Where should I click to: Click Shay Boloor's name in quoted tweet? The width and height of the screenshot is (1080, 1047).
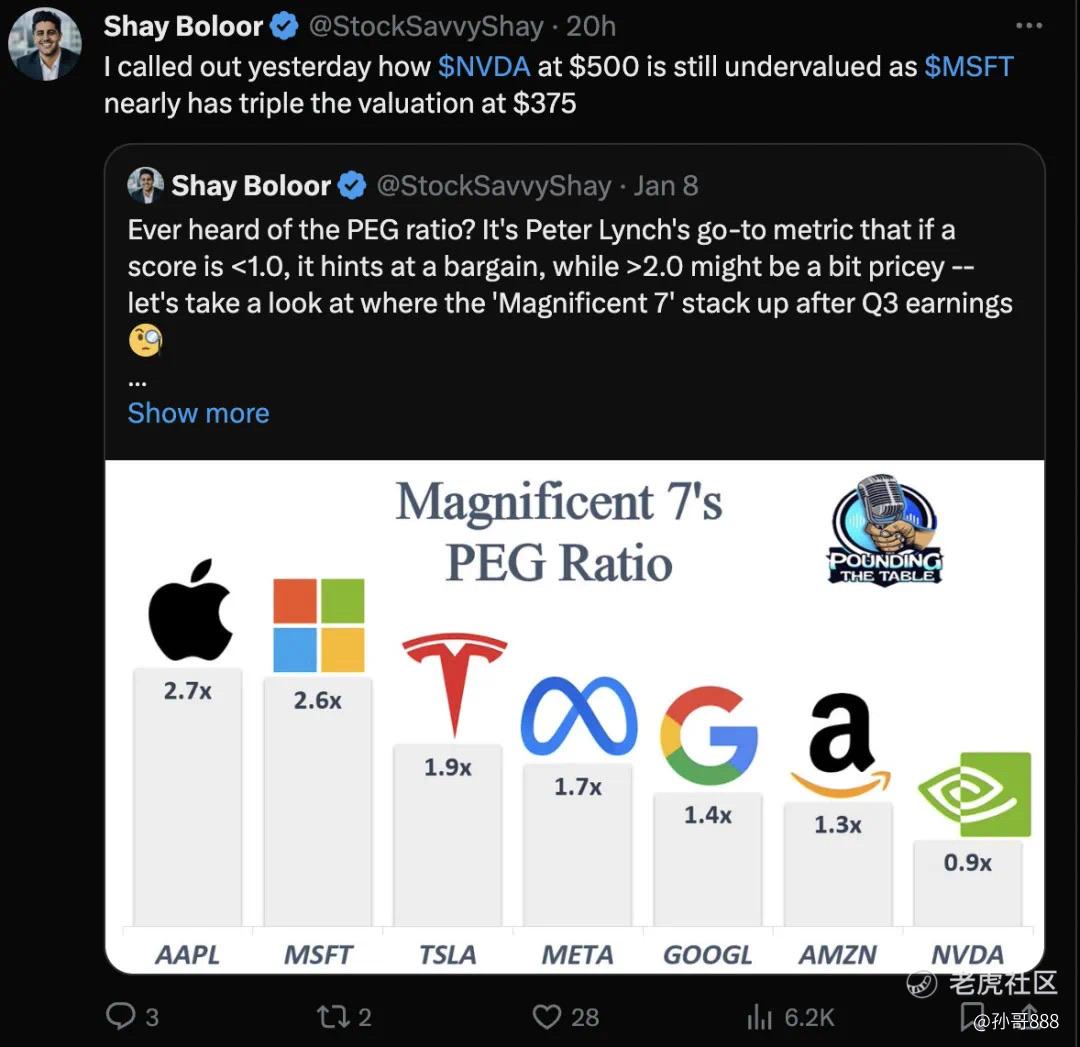(x=251, y=185)
